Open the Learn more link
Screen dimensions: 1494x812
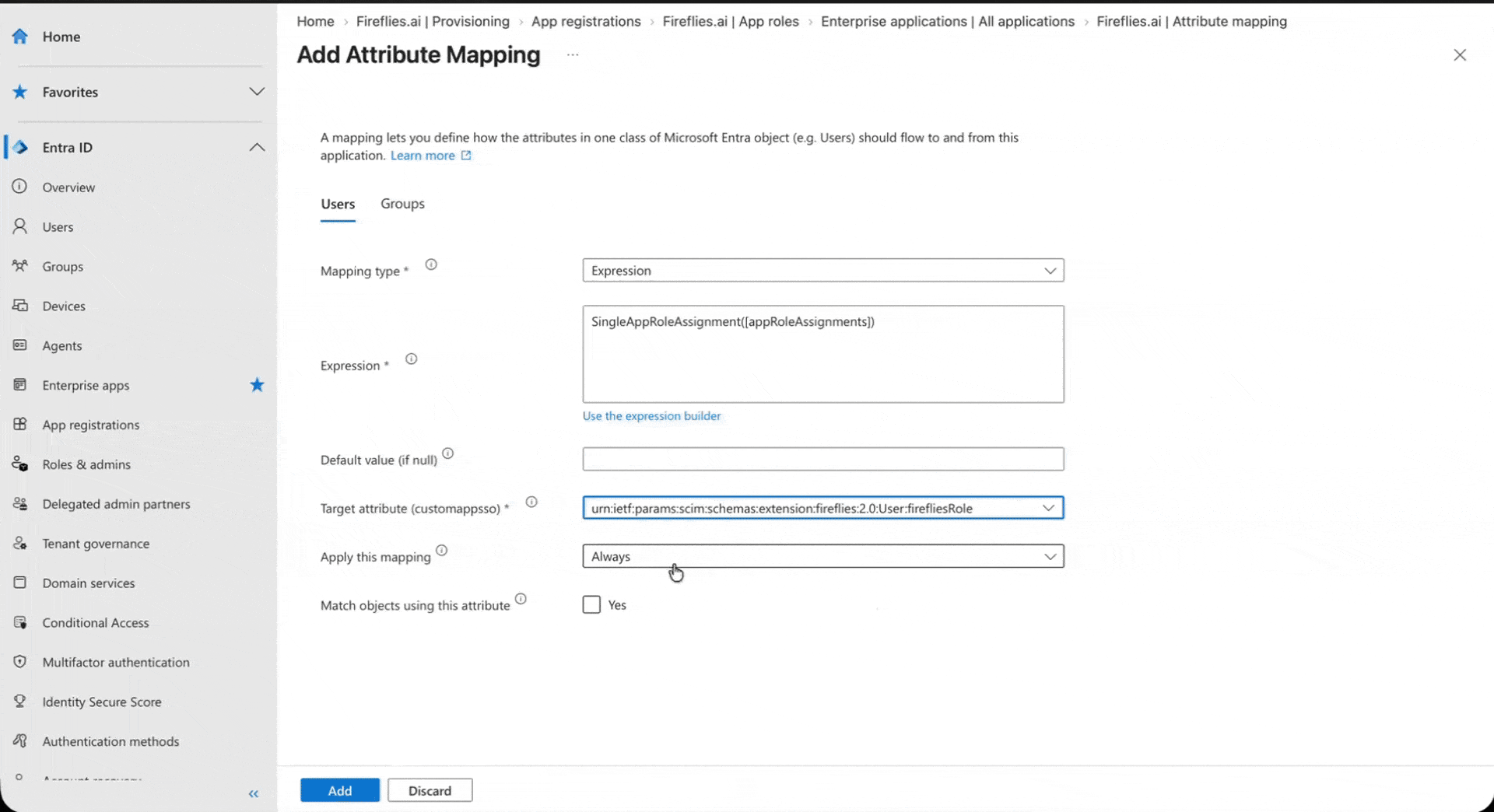click(430, 156)
